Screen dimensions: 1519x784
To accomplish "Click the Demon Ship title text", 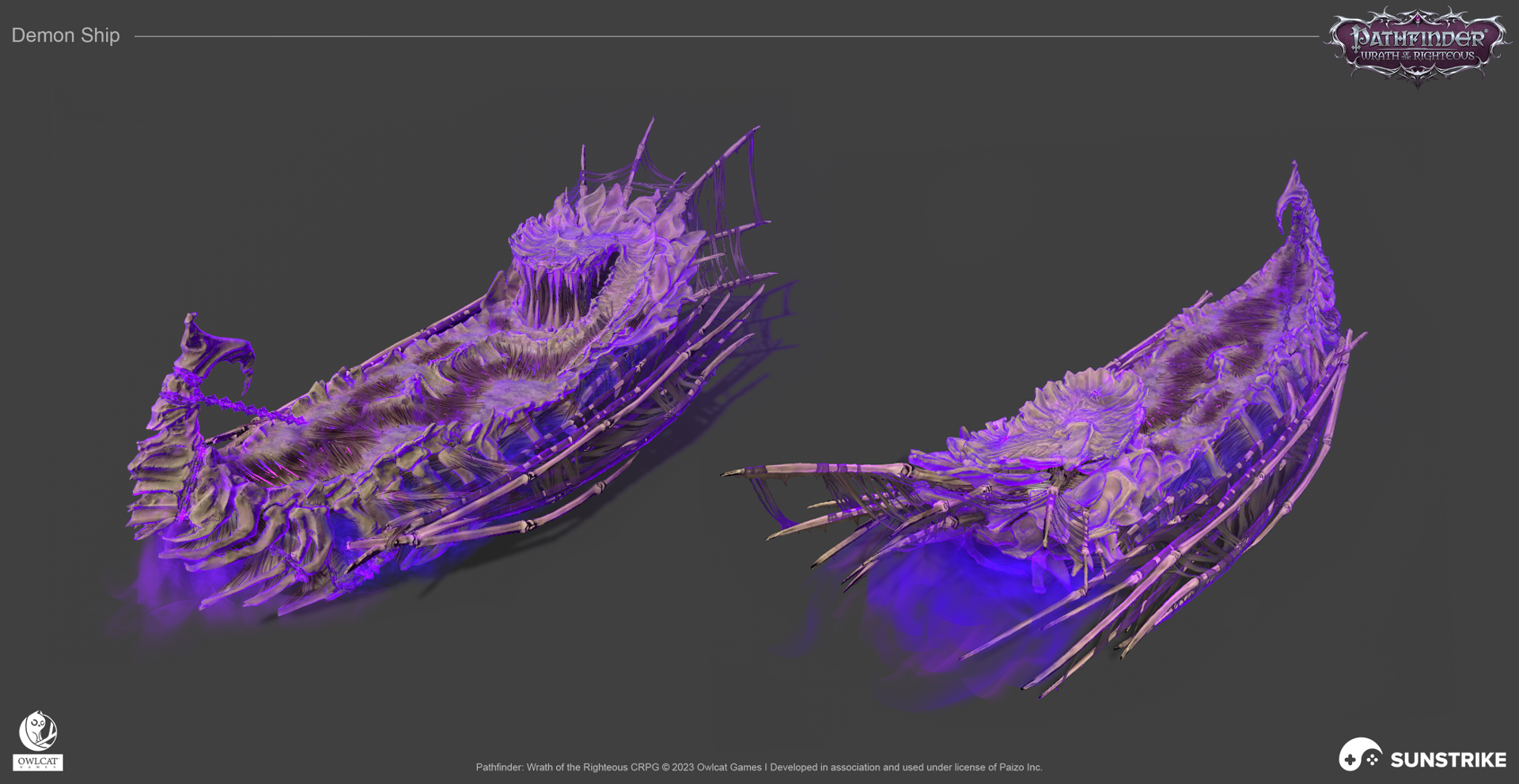I will tap(66, 36).
